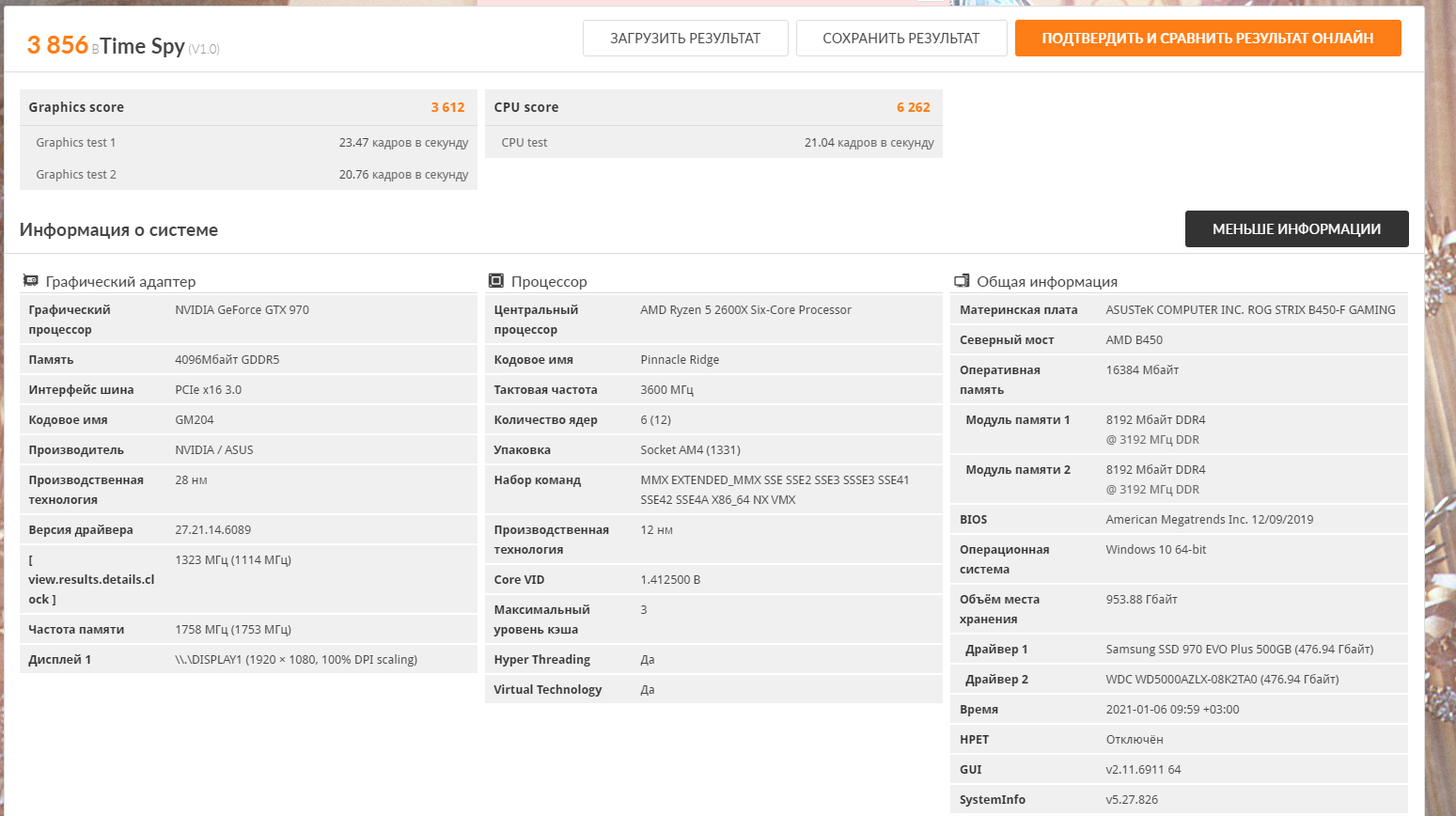Select the 953.88 Гбайт storage value
Image resolution: width=1456 pixels, height=816 pixels.
(x=1142, y=600)
